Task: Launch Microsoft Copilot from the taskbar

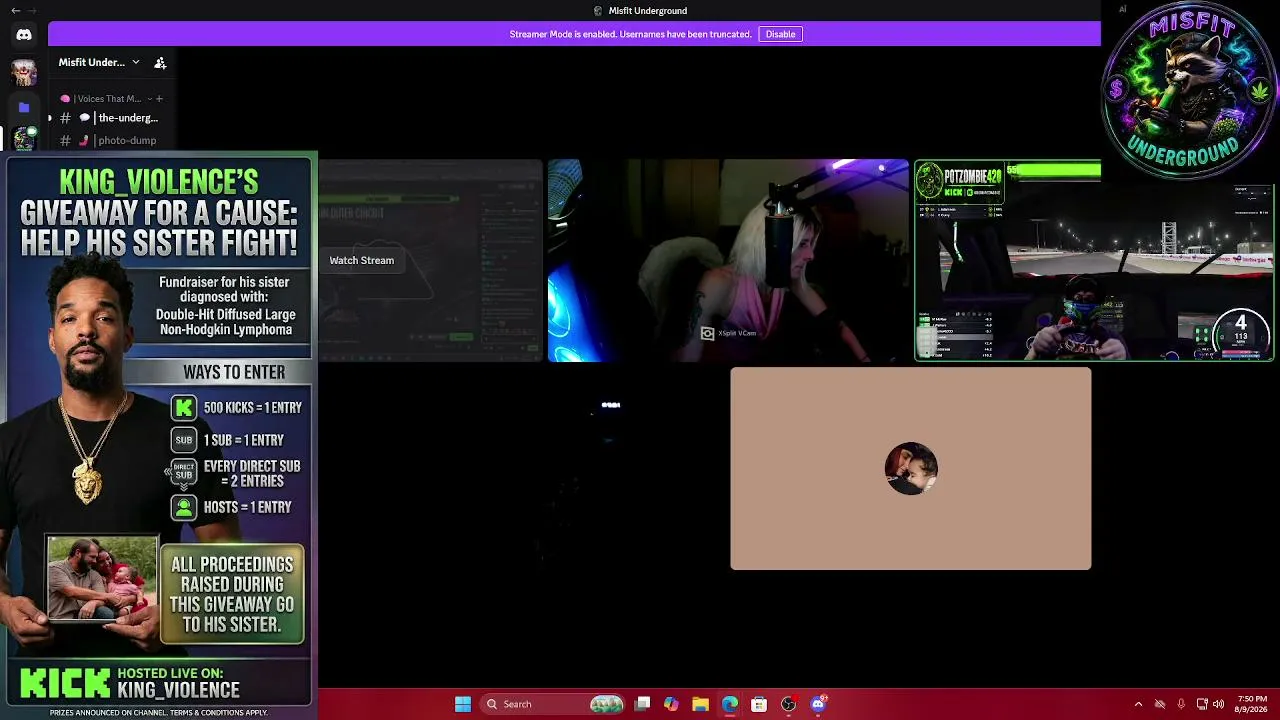Action: (671, 704)
